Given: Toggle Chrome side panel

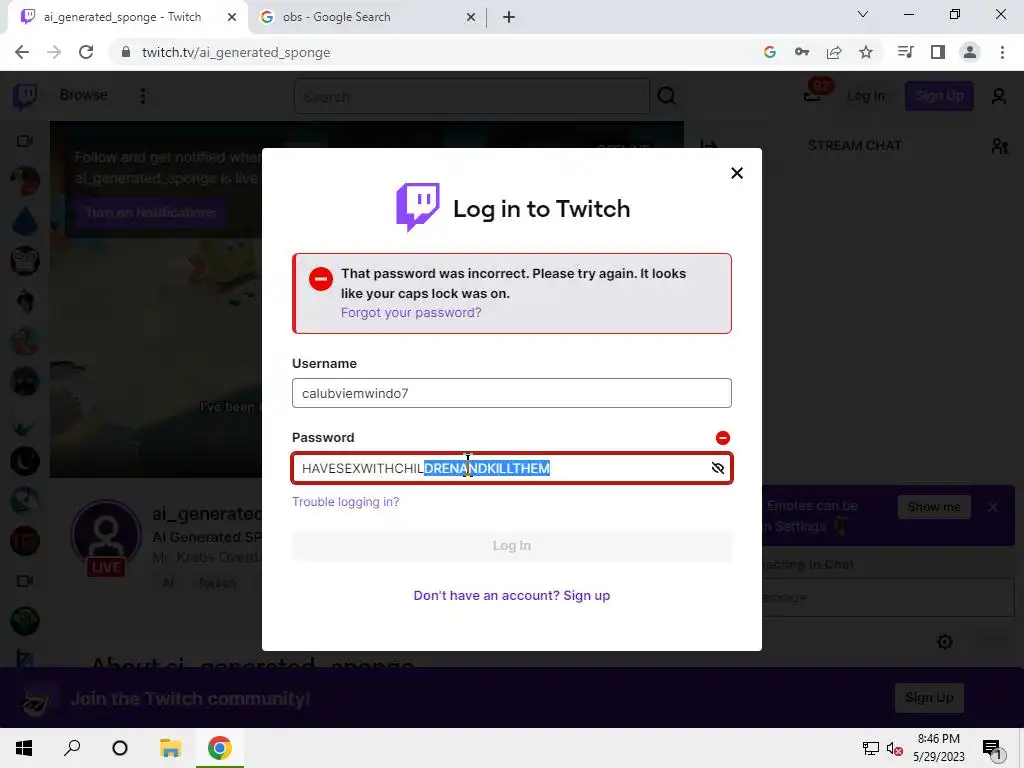Looking at the screenshot, I should [x=938, y=52].
